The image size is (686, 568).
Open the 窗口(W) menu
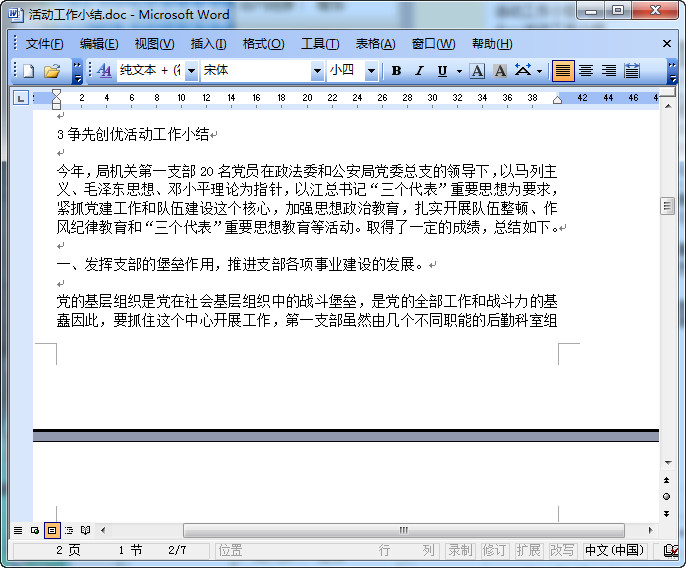[x=433, y=44]
